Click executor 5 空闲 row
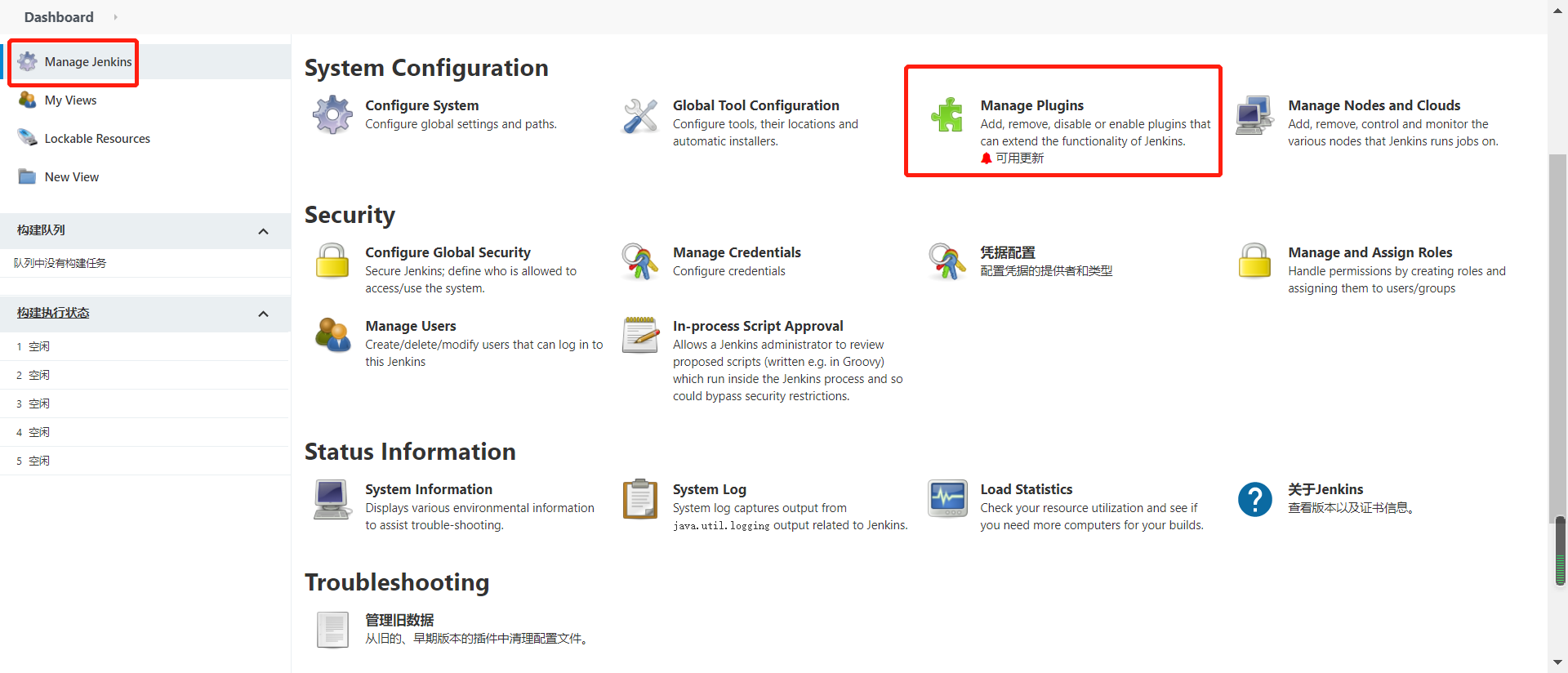 (x=145, y=461)
